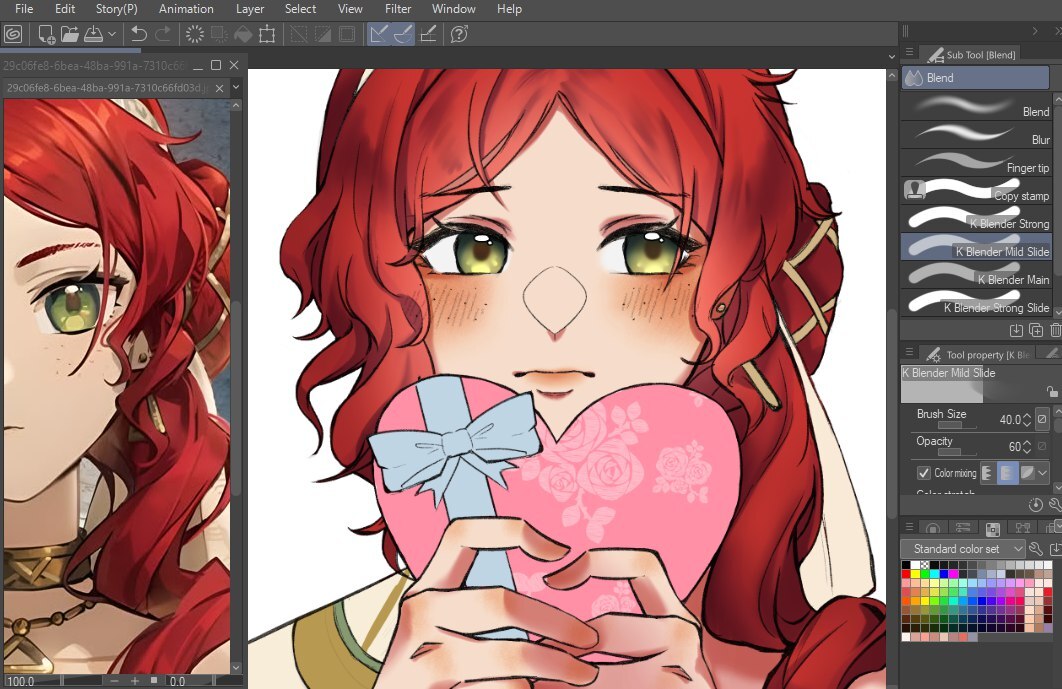Toggle the Color mixing checkbox
The width and height of the screenshot is (1062, 689).
(x=923, y=472)
